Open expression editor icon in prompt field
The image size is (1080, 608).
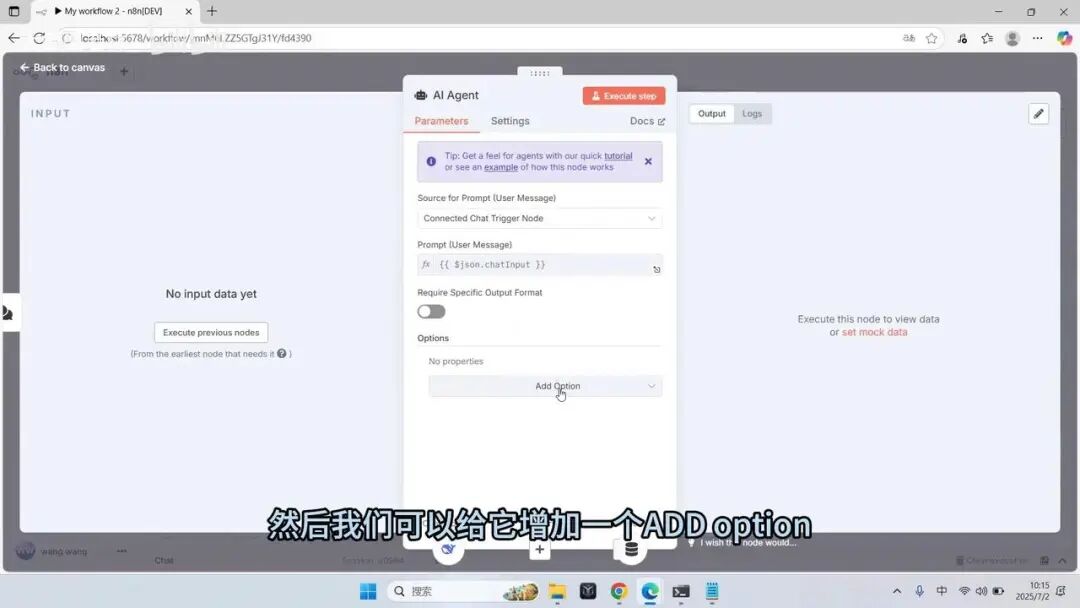(x=656, y=269)
